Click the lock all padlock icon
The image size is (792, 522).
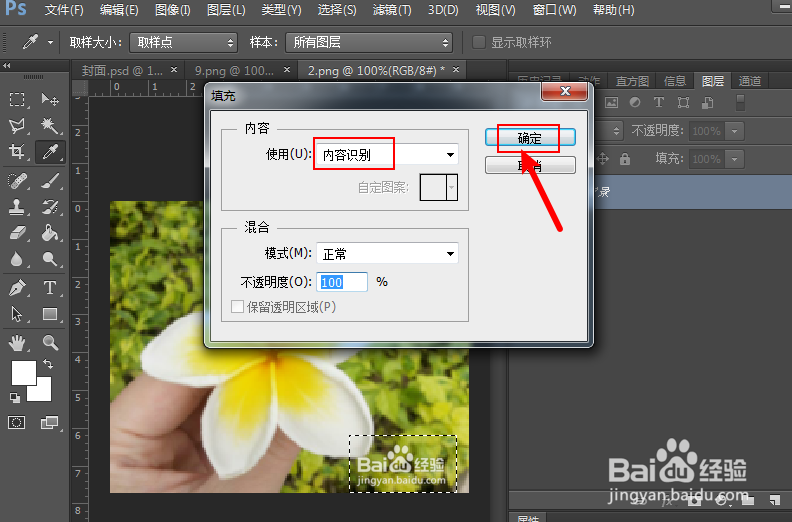625,159
